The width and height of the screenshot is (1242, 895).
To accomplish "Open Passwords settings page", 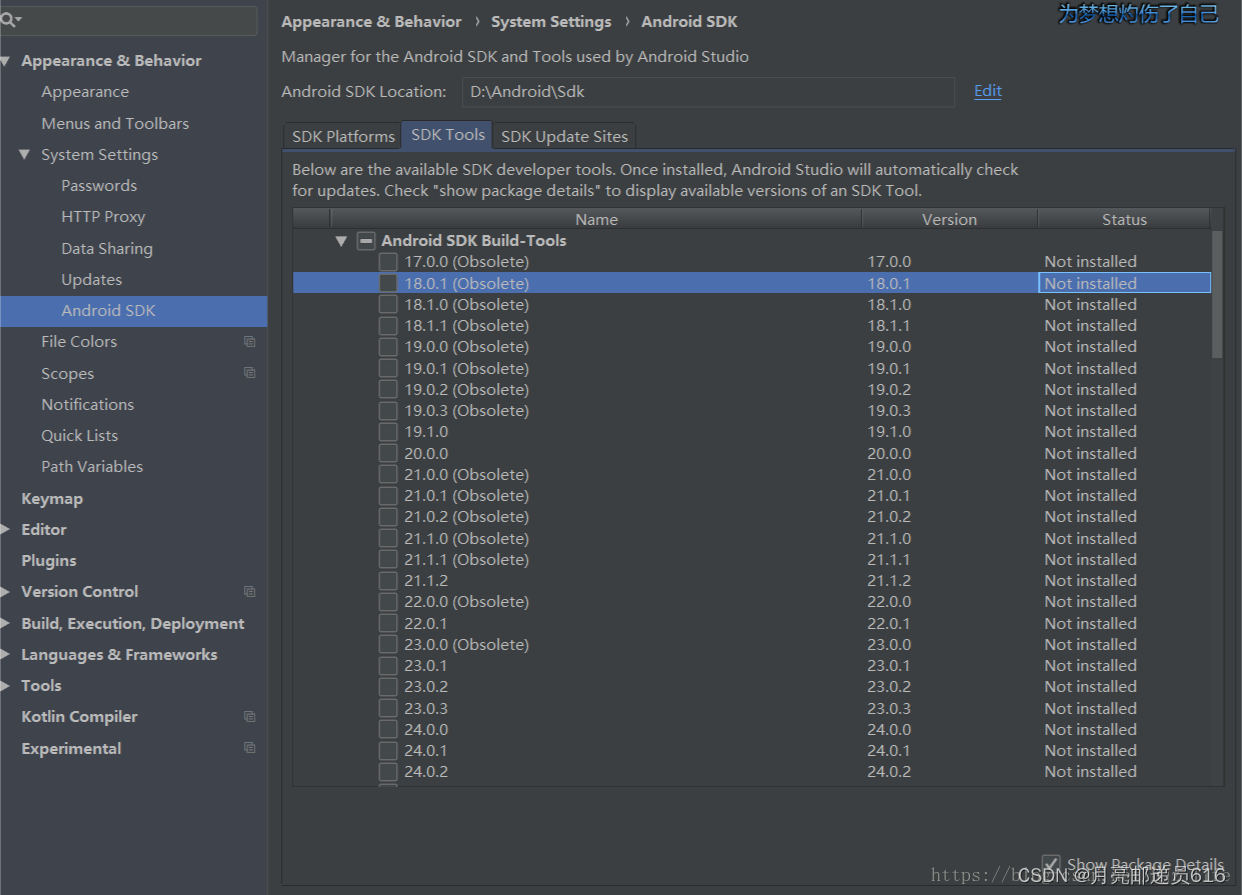I will [99, 186].
